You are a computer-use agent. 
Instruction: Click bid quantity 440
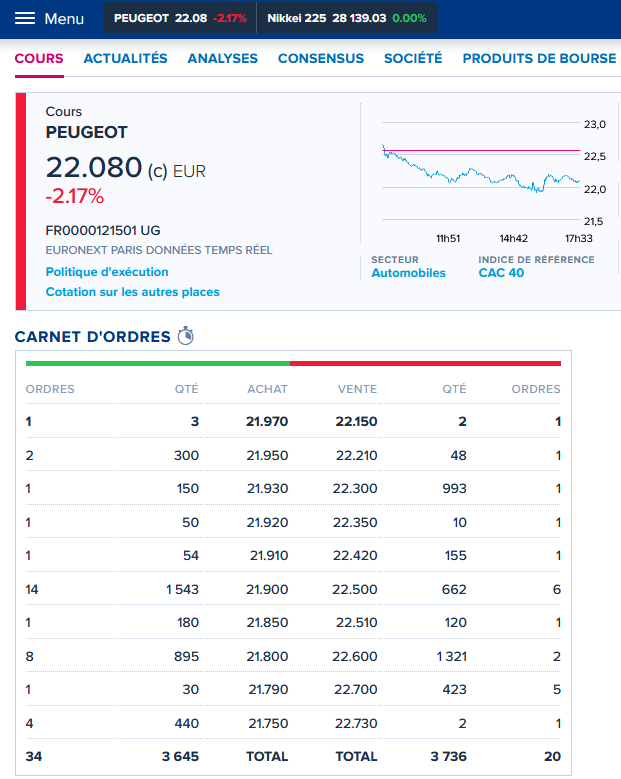(187, 723)
